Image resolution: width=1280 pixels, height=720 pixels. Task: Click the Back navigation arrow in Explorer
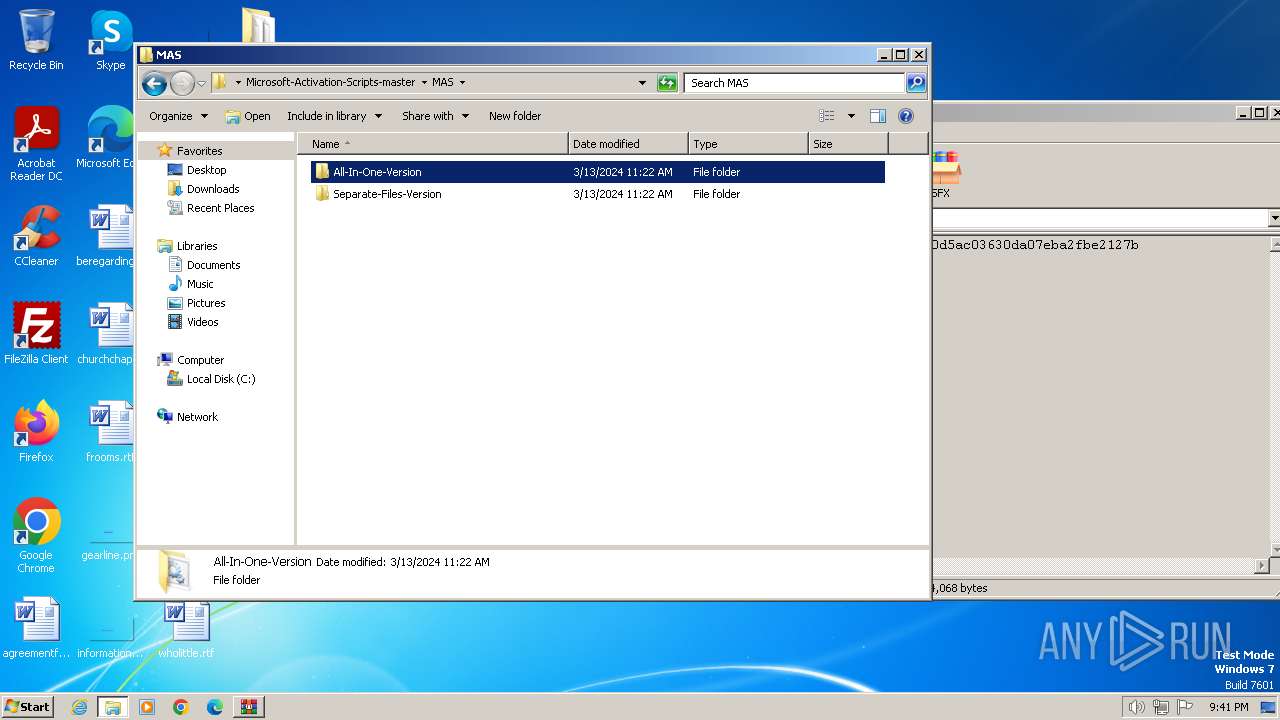[154, 83]
